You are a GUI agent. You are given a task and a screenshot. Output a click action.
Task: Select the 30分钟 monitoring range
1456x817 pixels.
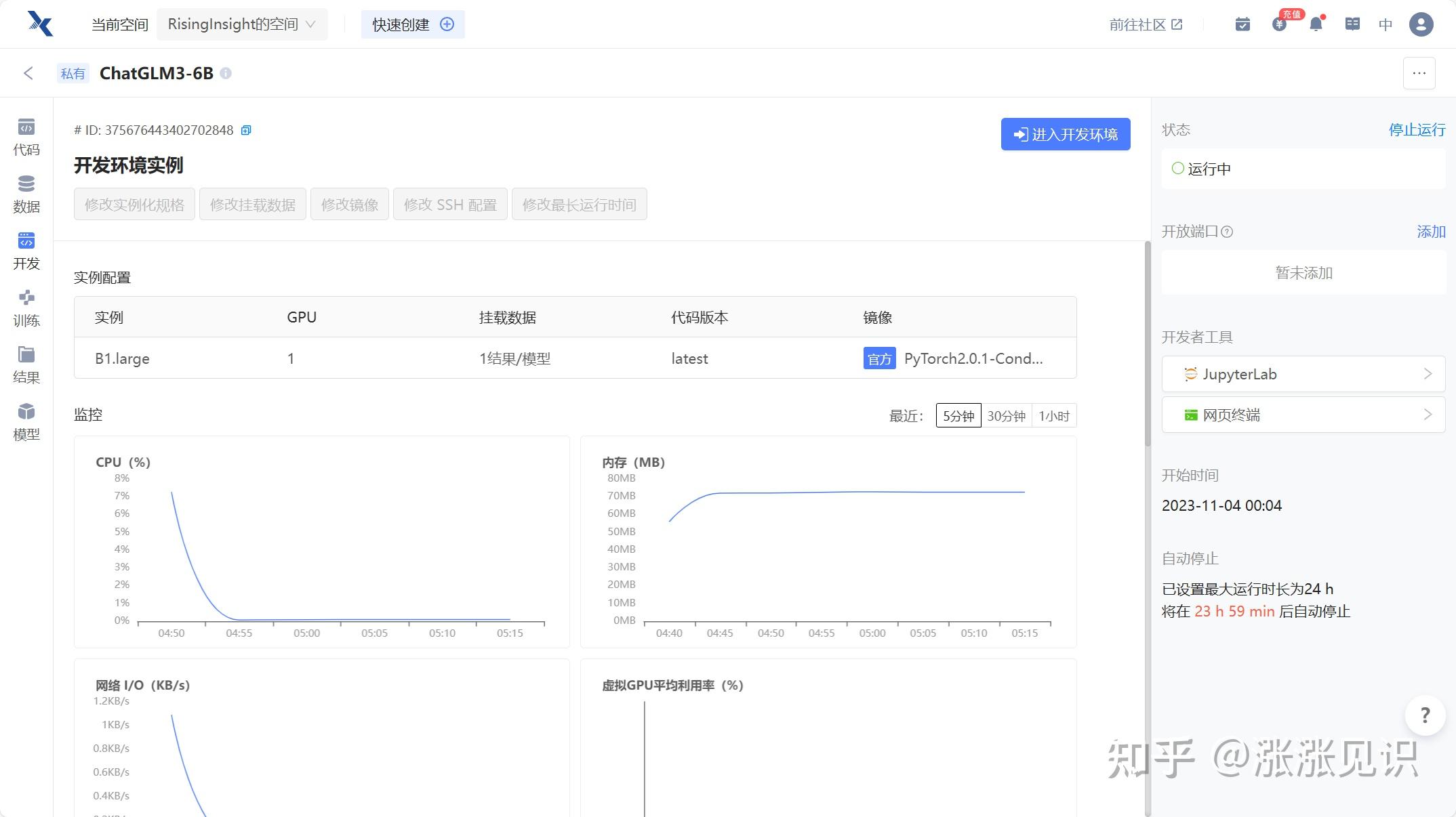[1006, 415]
